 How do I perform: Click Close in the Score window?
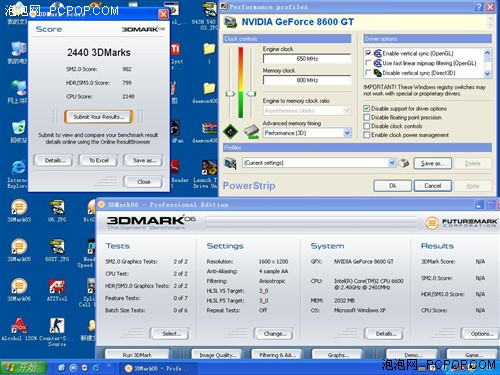coord(144,182)
